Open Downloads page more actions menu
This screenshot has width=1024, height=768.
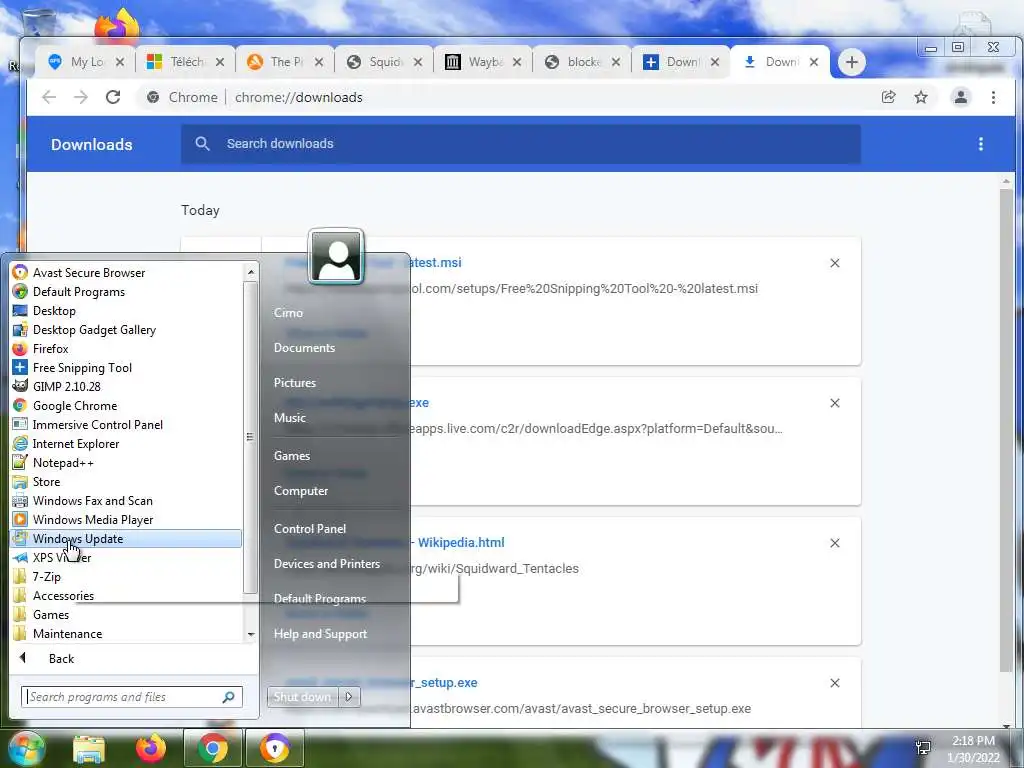coord(980,144)
